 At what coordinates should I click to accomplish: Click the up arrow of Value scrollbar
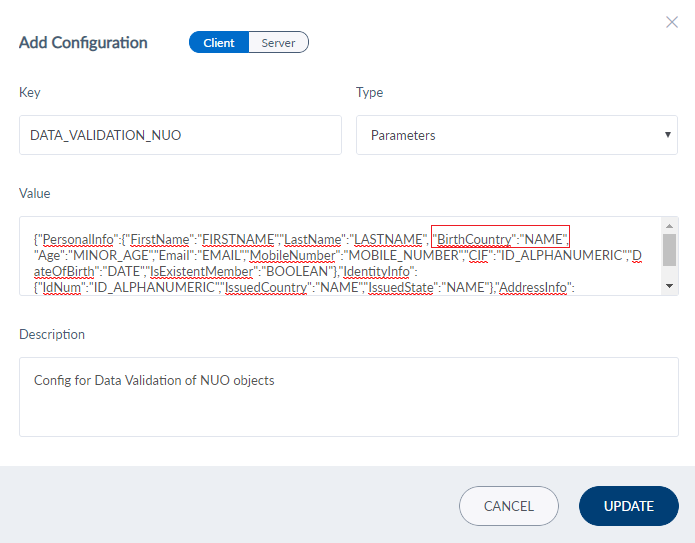click(669, 226)
